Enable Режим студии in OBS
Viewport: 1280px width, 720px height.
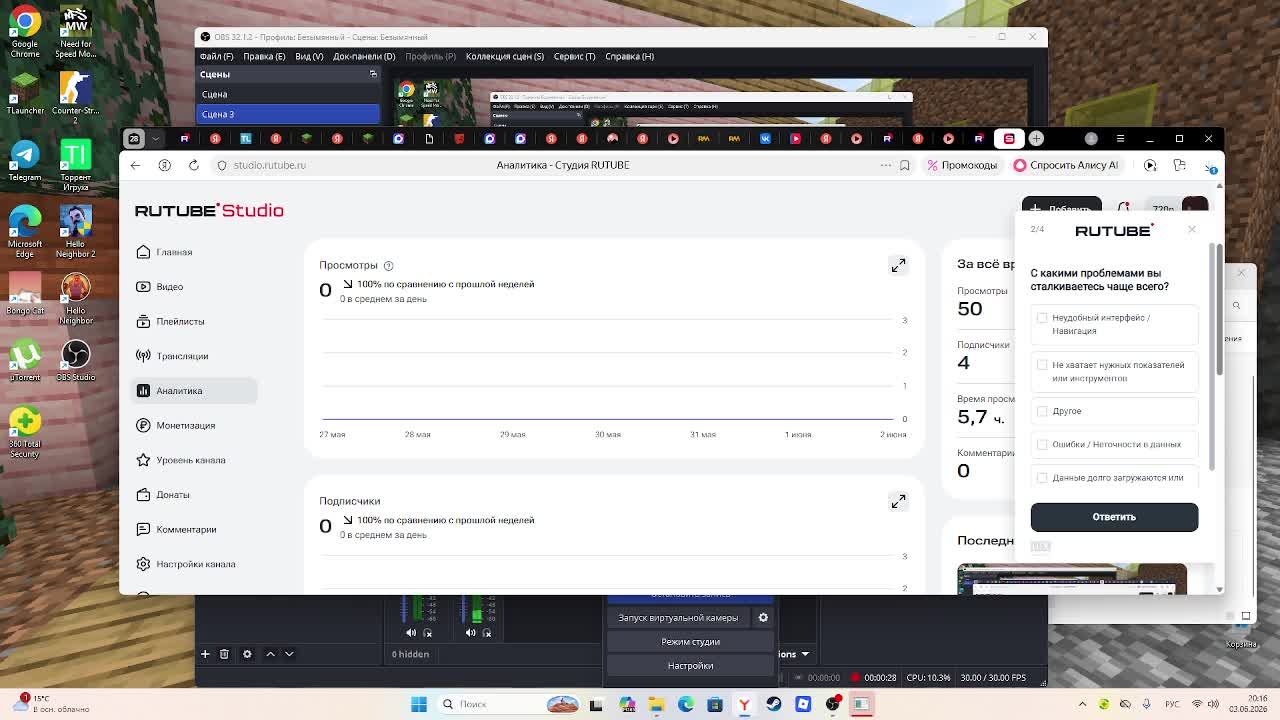(690, 642)
